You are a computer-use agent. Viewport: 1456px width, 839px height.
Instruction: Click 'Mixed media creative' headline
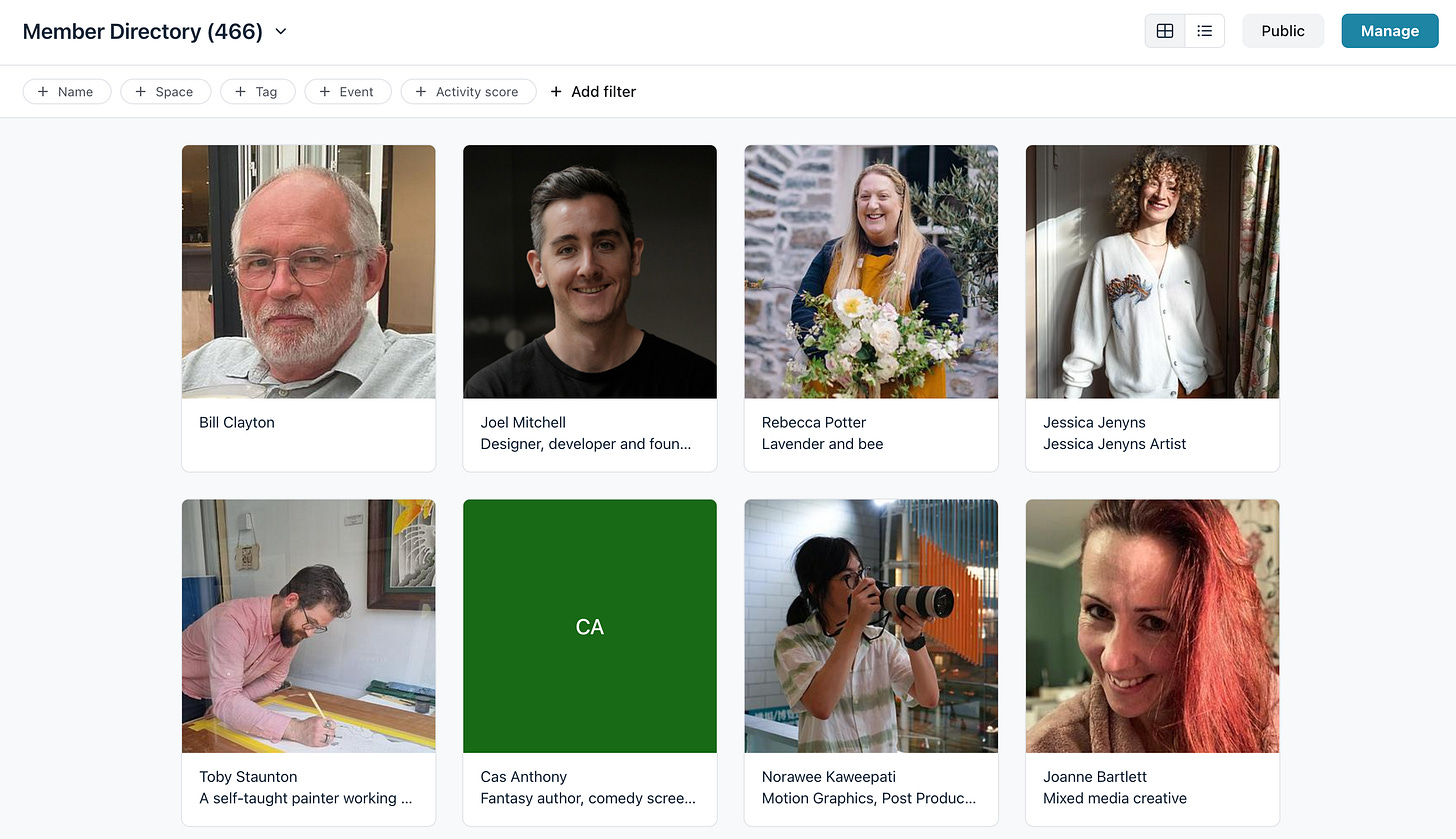(x=1115, y=798)
